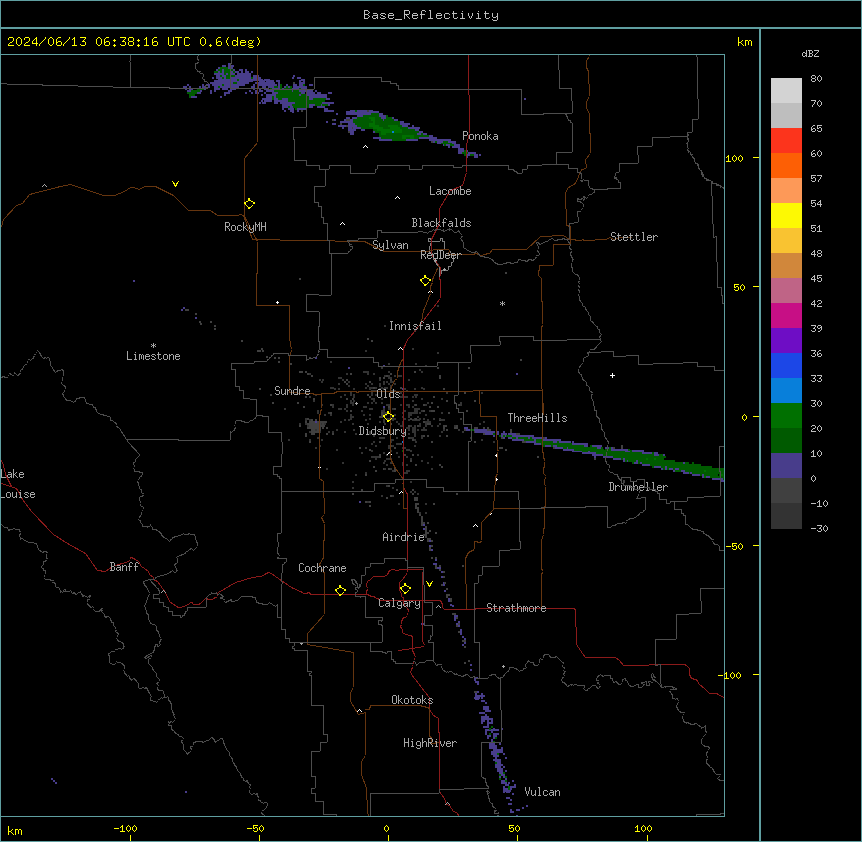Click the white asterisk above Limestone label

(x=153, y=346)
